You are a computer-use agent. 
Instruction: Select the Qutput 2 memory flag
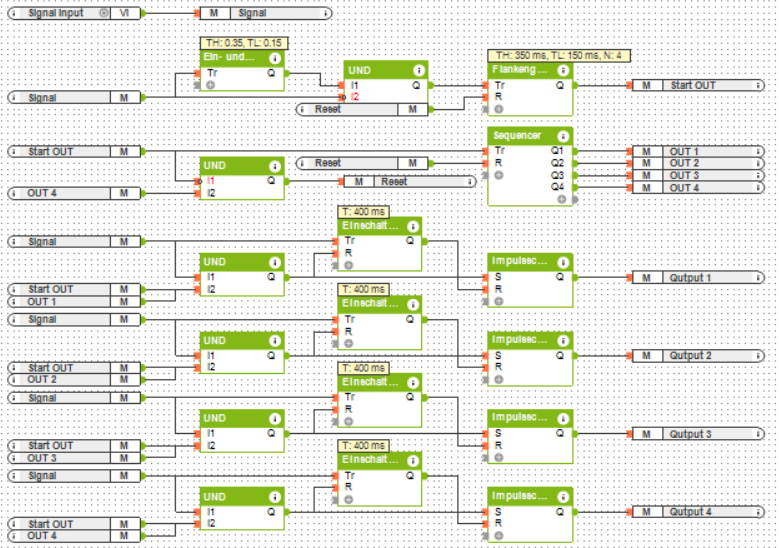pos(698,356)
